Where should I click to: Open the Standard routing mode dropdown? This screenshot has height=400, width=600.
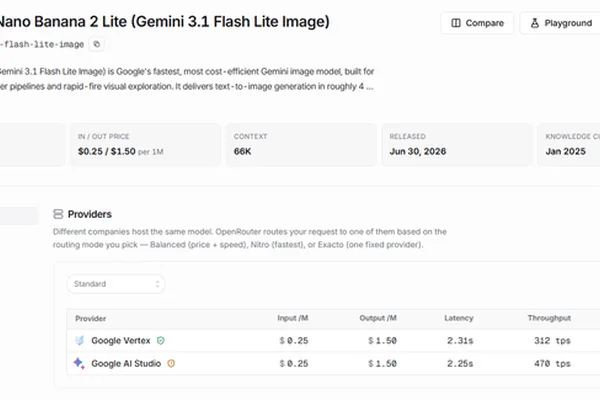(x=116, y=284)
